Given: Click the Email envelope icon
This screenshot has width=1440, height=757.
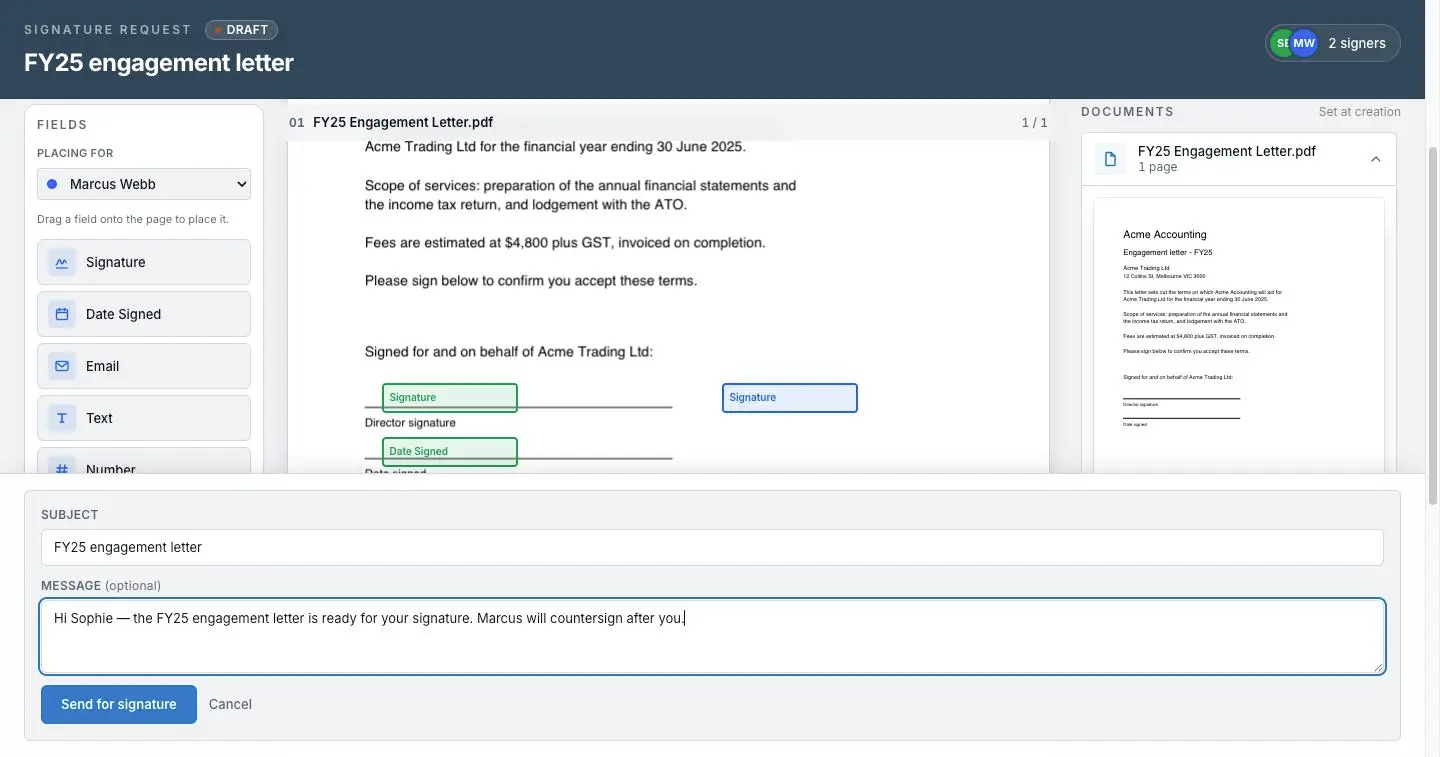Looking at the screenshot, I should coord(62,366).
